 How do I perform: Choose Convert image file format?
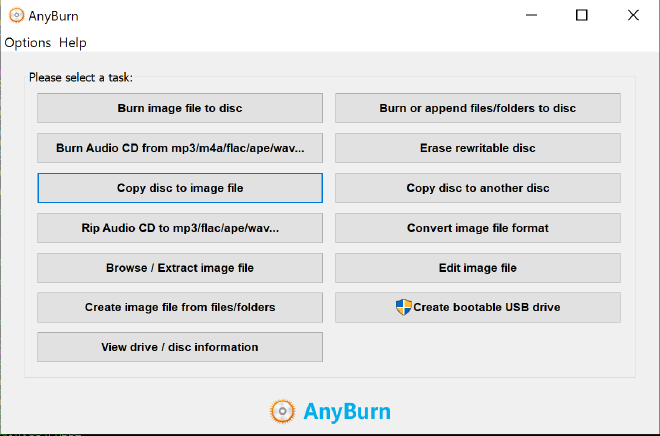(x=477, y=228)
